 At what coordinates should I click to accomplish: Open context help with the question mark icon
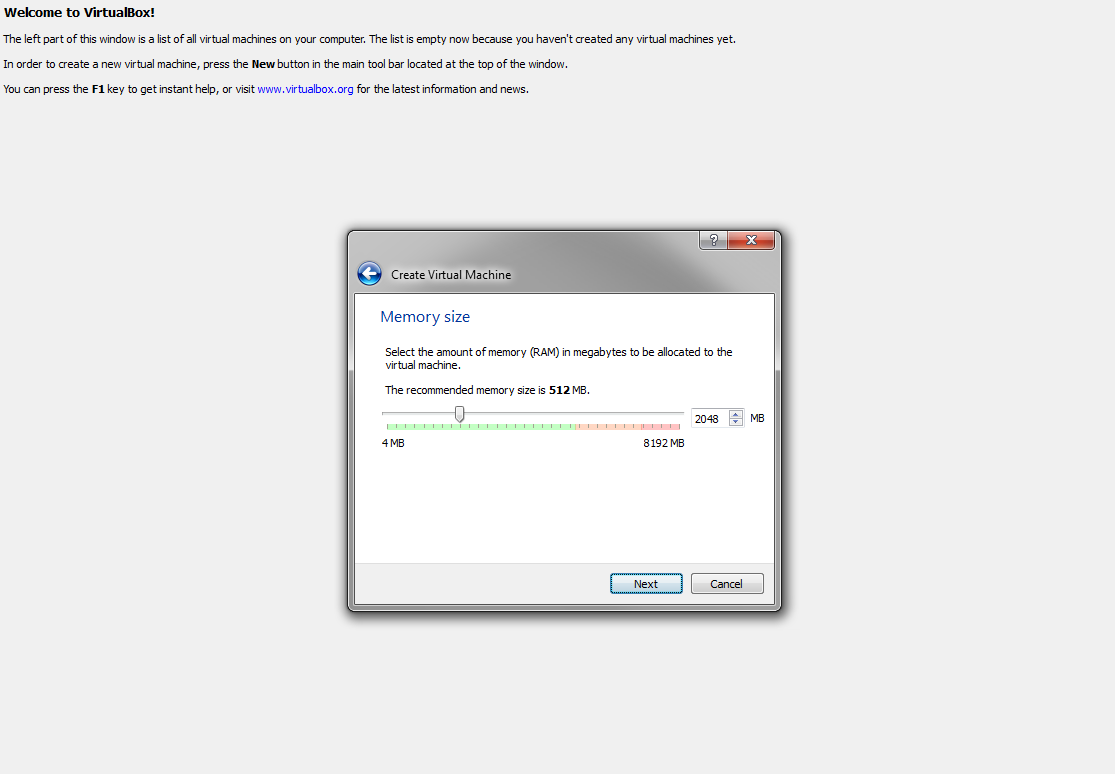point(712,240)
